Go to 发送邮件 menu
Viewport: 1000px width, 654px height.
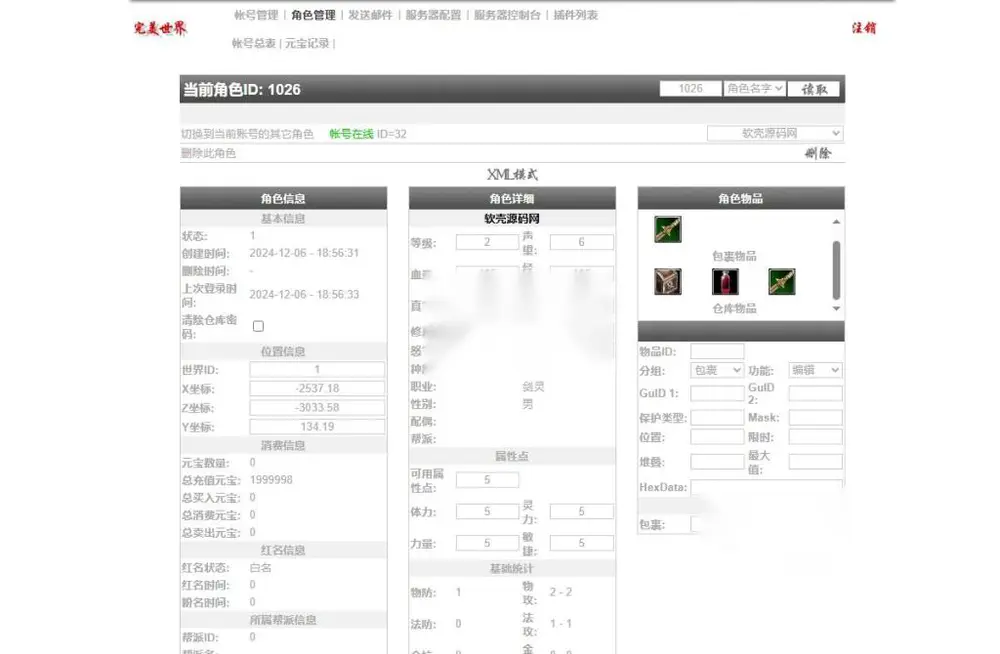point(370,15)
